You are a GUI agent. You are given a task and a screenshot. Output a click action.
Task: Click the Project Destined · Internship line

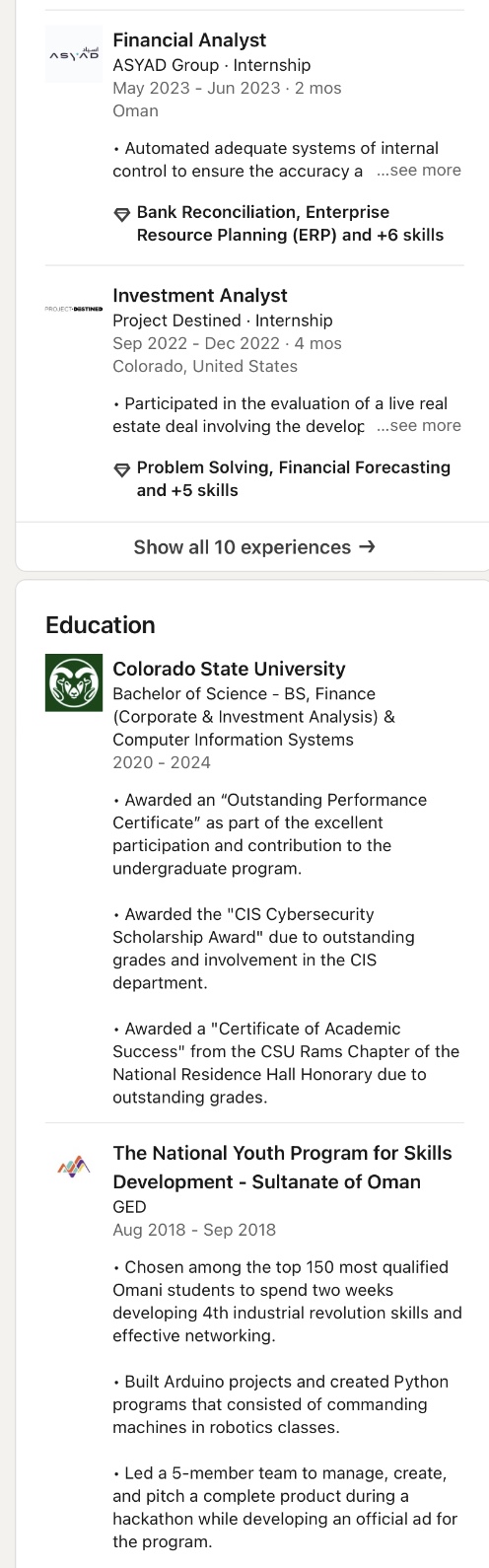point(223,321)
